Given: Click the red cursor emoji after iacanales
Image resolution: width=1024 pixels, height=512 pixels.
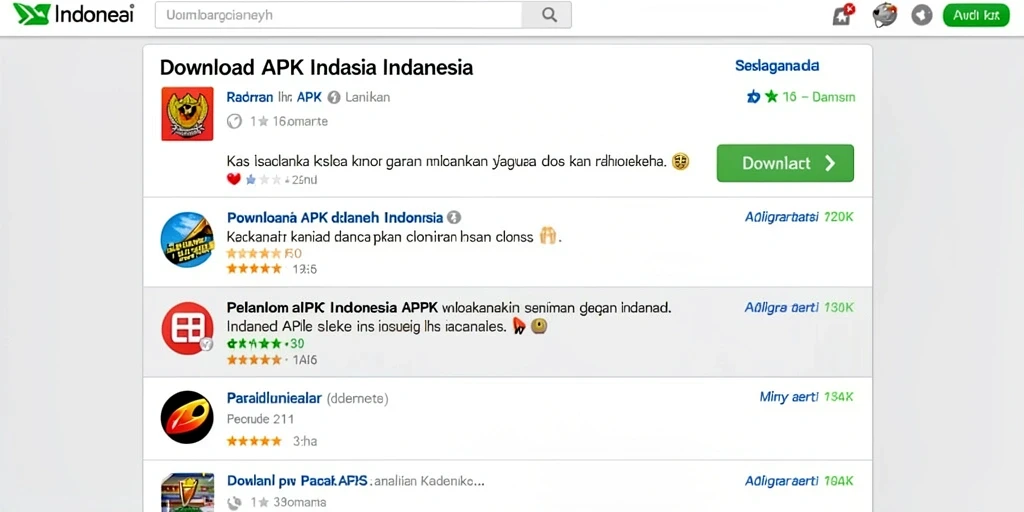Looking at the screenshot, I should (519, 326).
